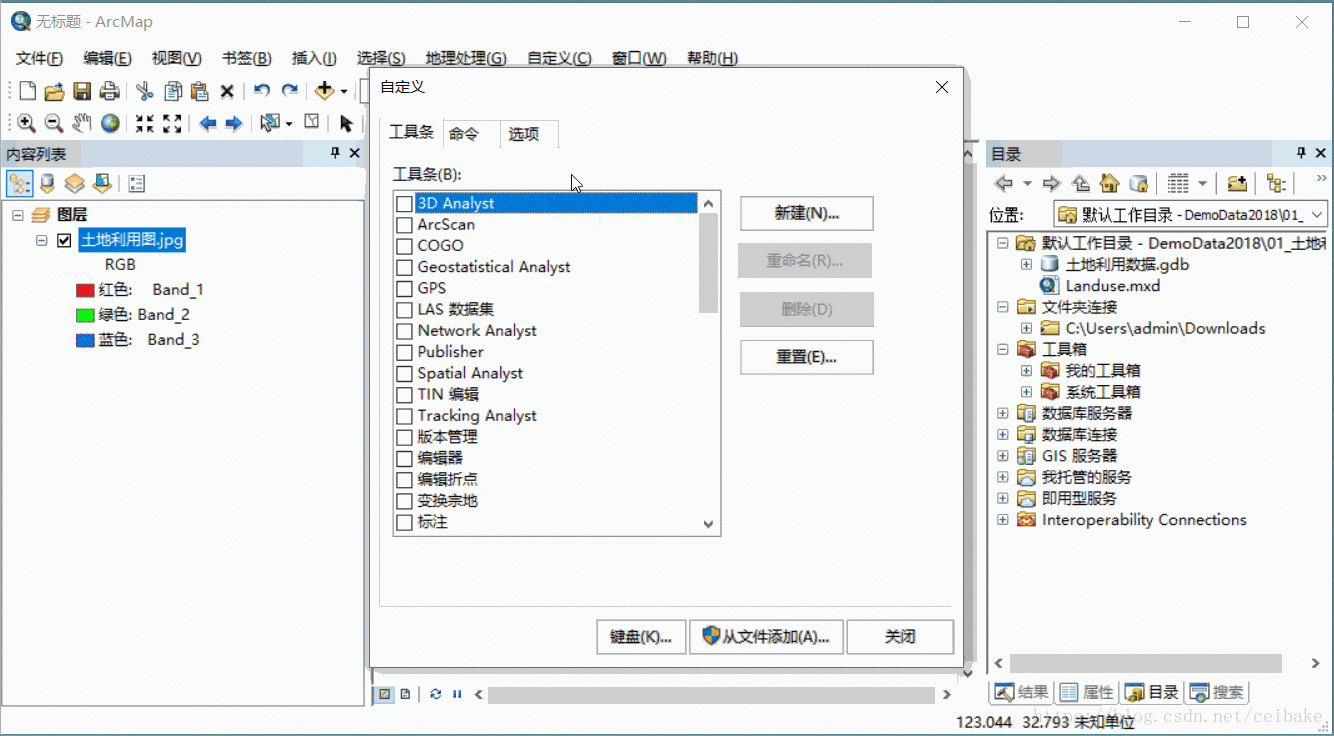
Task: Choose the Select Elements black pointer tool
Action: click(346, 123)
